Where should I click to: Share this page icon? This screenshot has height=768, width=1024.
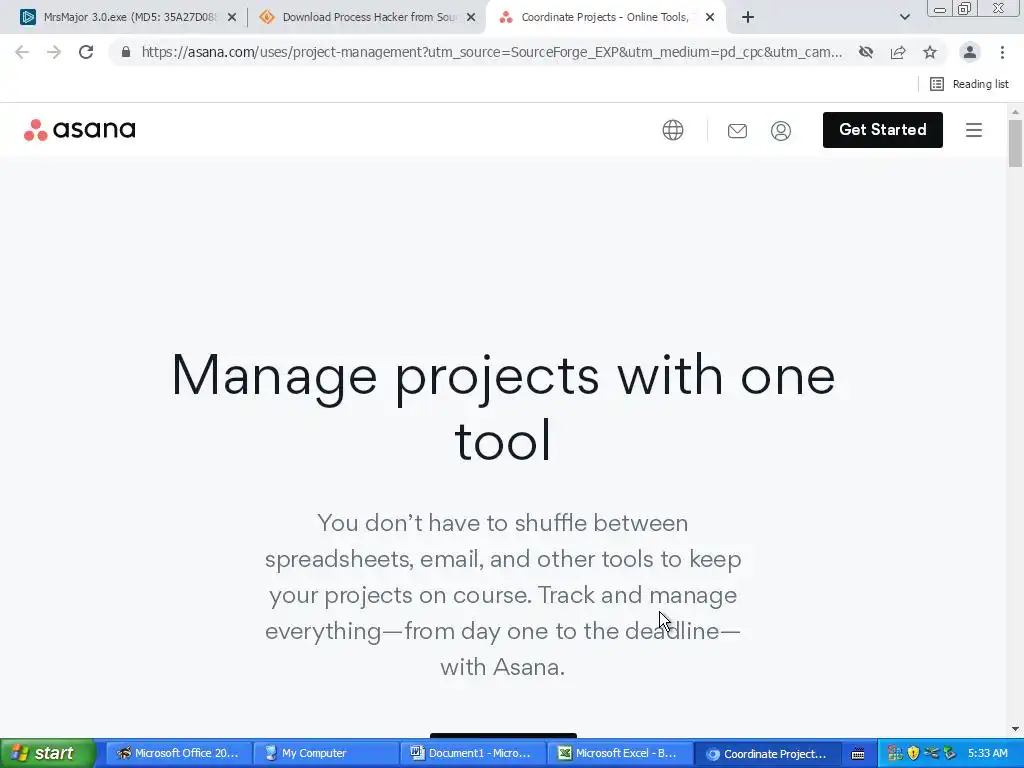coord(898,52)
